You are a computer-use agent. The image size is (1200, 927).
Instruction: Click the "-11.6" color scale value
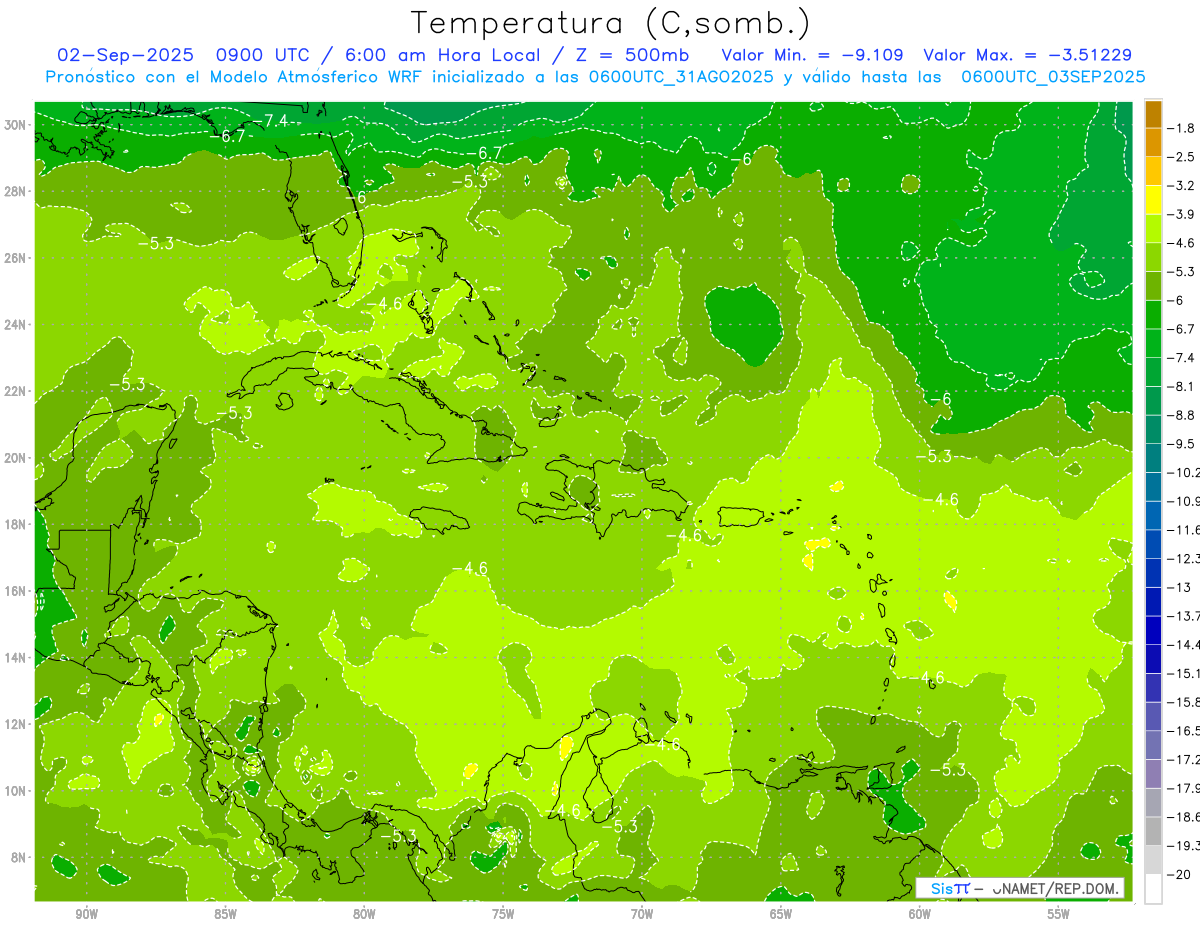tap(1183, 529)
